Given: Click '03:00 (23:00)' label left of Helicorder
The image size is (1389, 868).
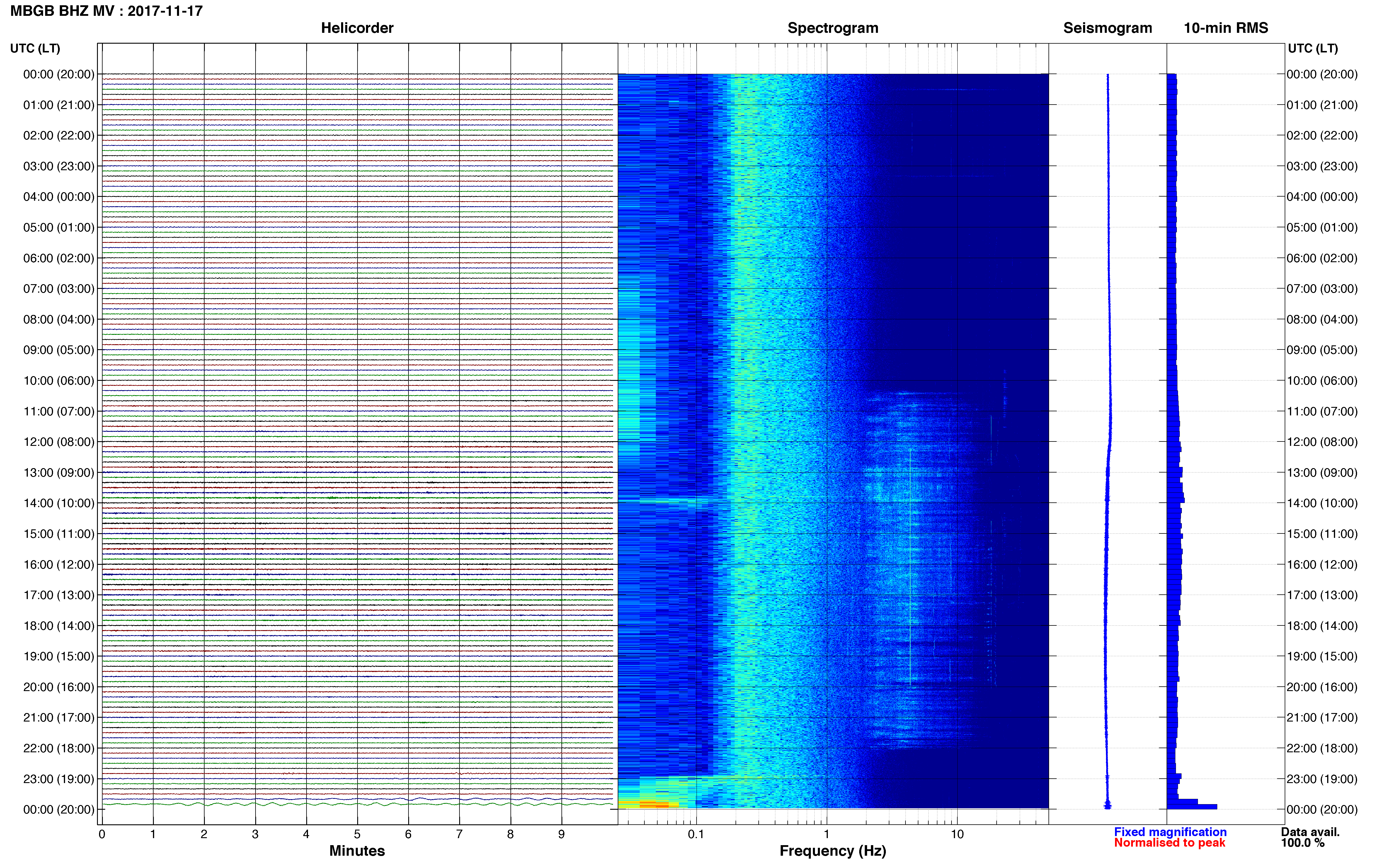Looking at the screenshot, I should pyautogui.click(x=59, y=166).
